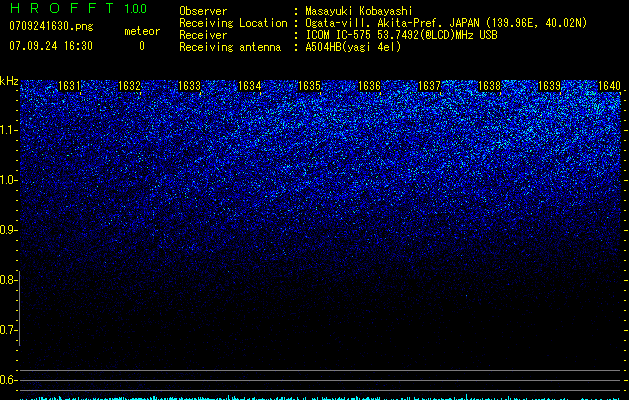Click the A504HB(yagi 4el) antenna text
This screenshot has width=629, height=400.
[353, 47]
